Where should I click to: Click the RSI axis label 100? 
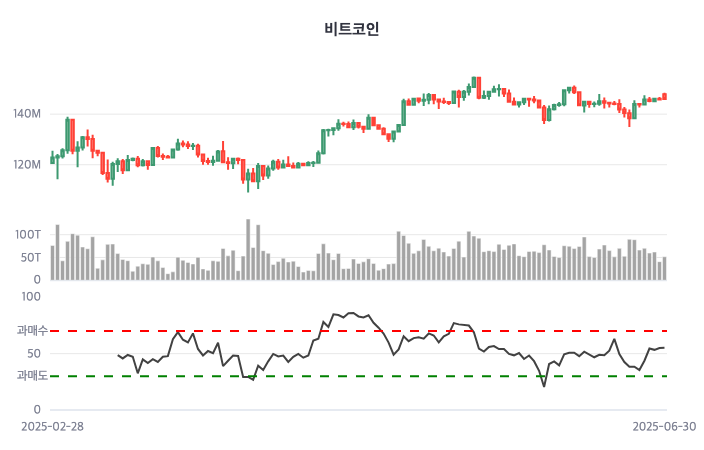pyautogui.click(x=30, y=296)
